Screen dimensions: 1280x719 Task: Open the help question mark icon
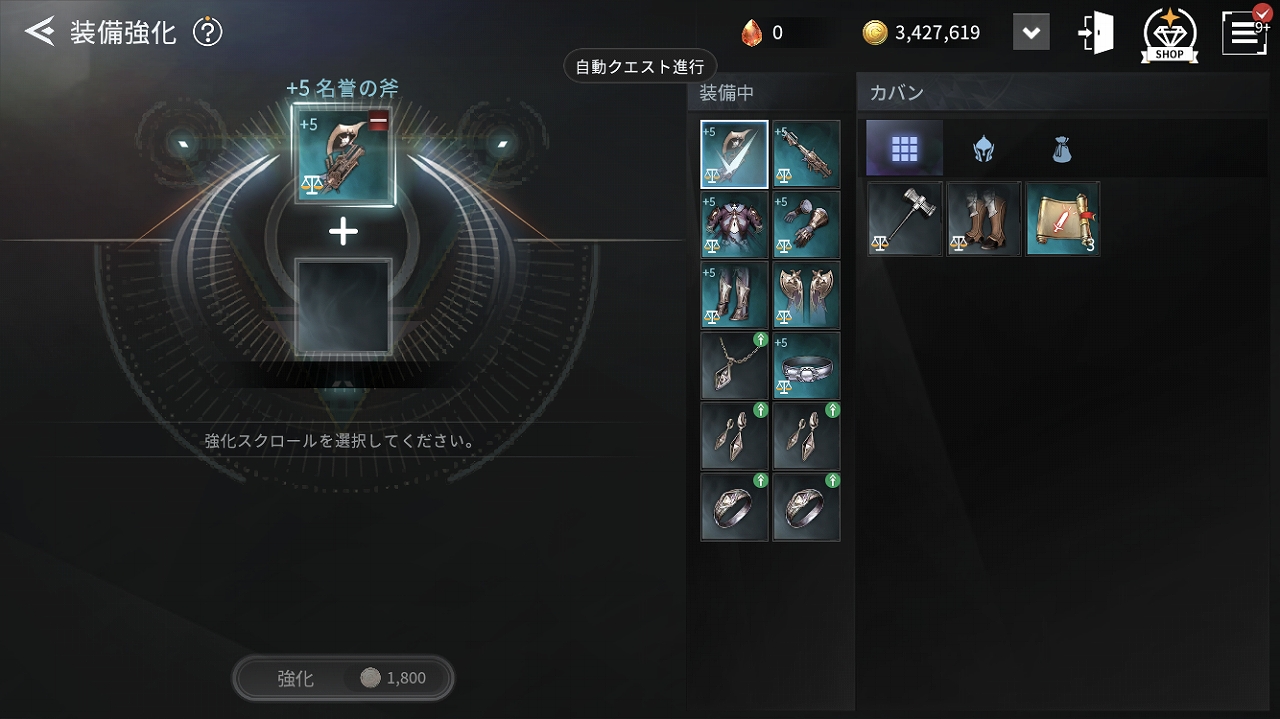pyautogui.click(x=207, y=32)
